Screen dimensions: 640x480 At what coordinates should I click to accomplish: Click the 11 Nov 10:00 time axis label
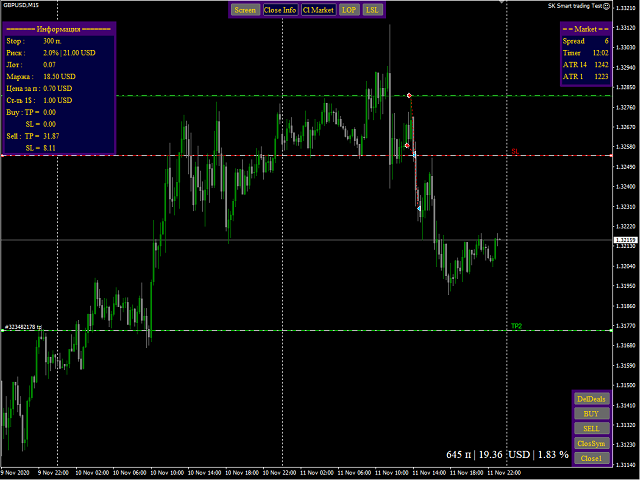[x=392, y=473]
